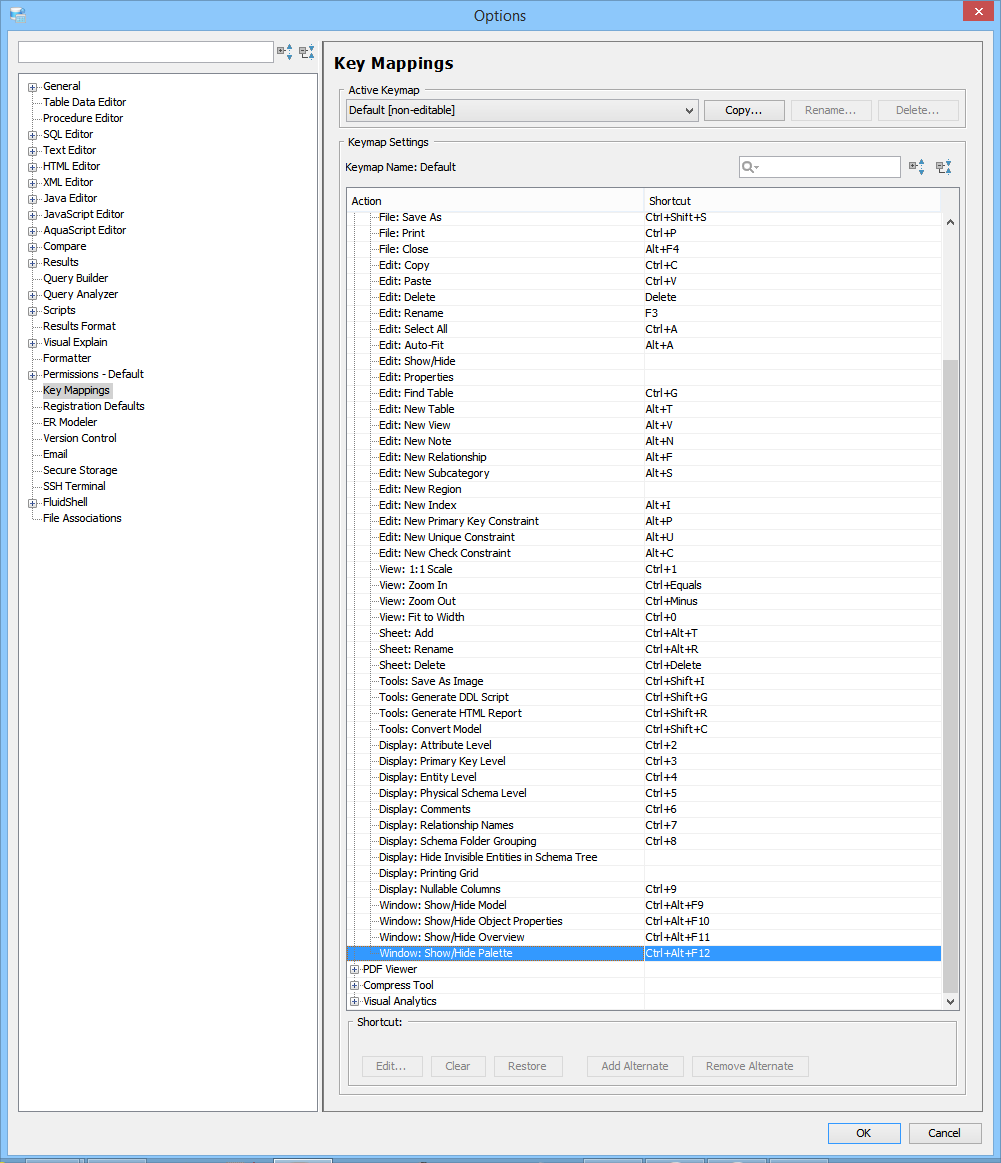The image size is (1001, 1163).
Task: Select 'Sheet: Rename' action row
Action: (644, 650)
